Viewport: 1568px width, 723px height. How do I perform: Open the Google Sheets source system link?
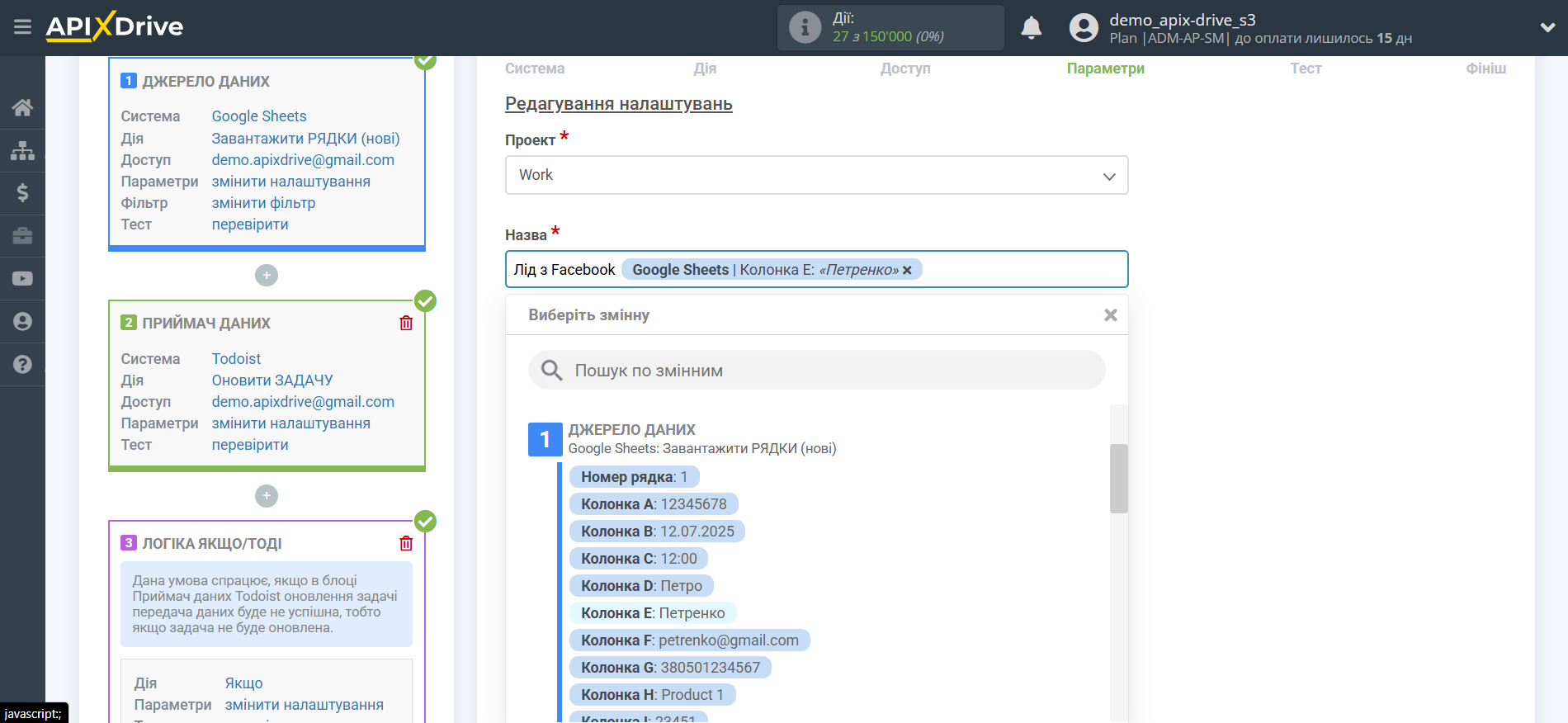pos(259,116)
